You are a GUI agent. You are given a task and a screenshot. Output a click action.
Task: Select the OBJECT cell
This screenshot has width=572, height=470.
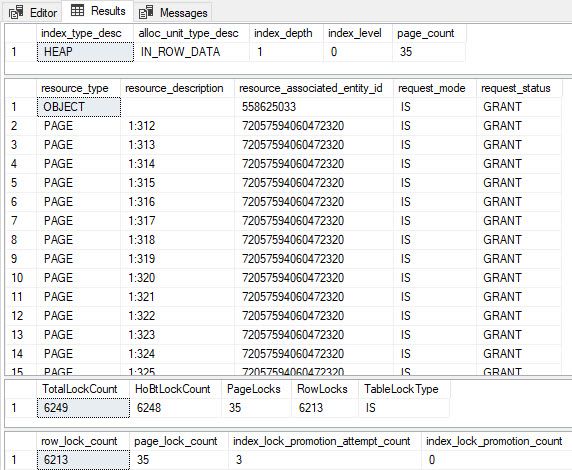(79, 107)
